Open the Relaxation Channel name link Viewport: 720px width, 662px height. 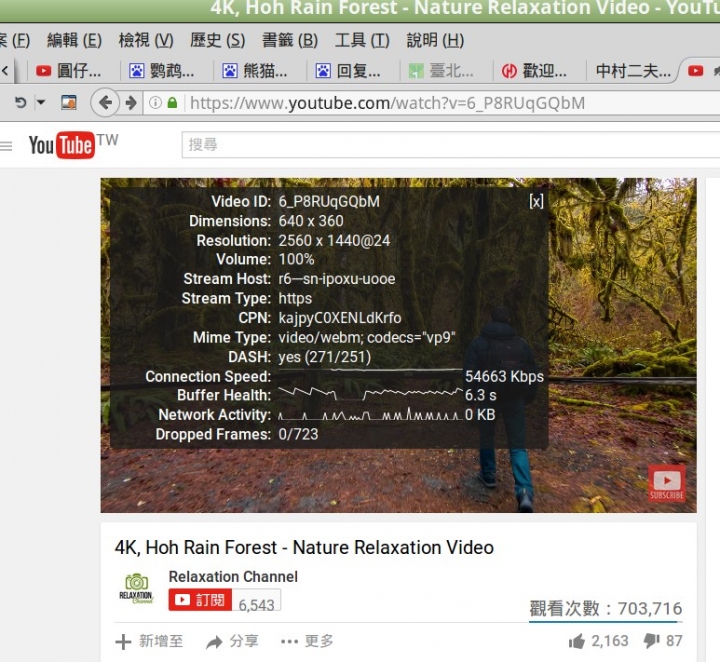click(233, 577)
